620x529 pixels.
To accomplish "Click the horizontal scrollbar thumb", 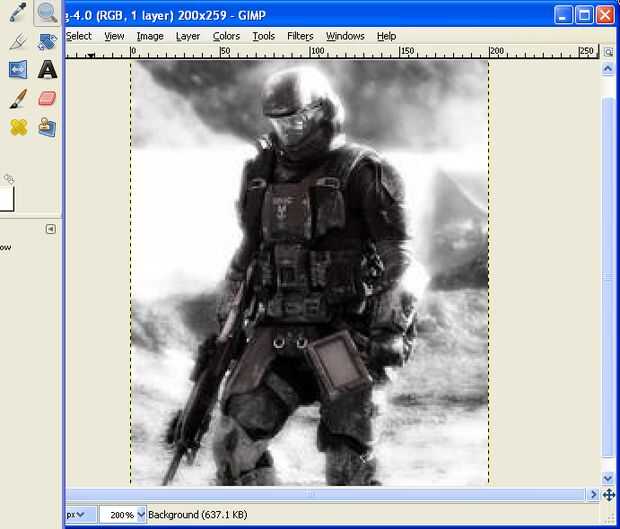I will pyautogui.click(x=325, y=494).
